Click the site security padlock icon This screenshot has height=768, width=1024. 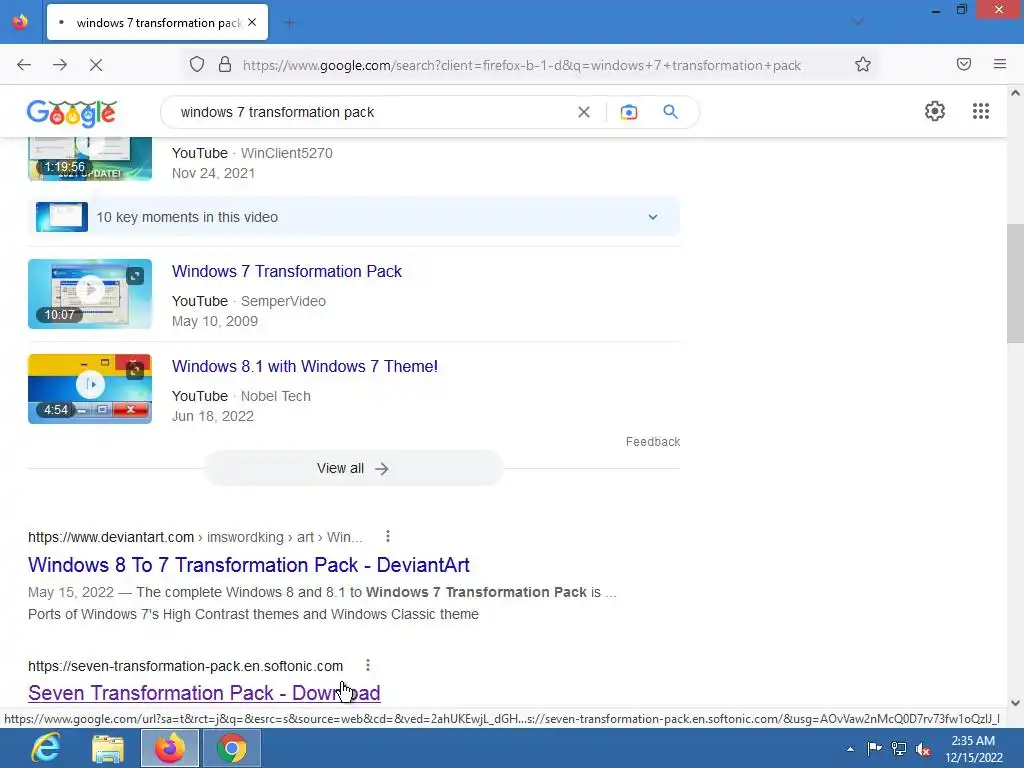click(225, 65)
